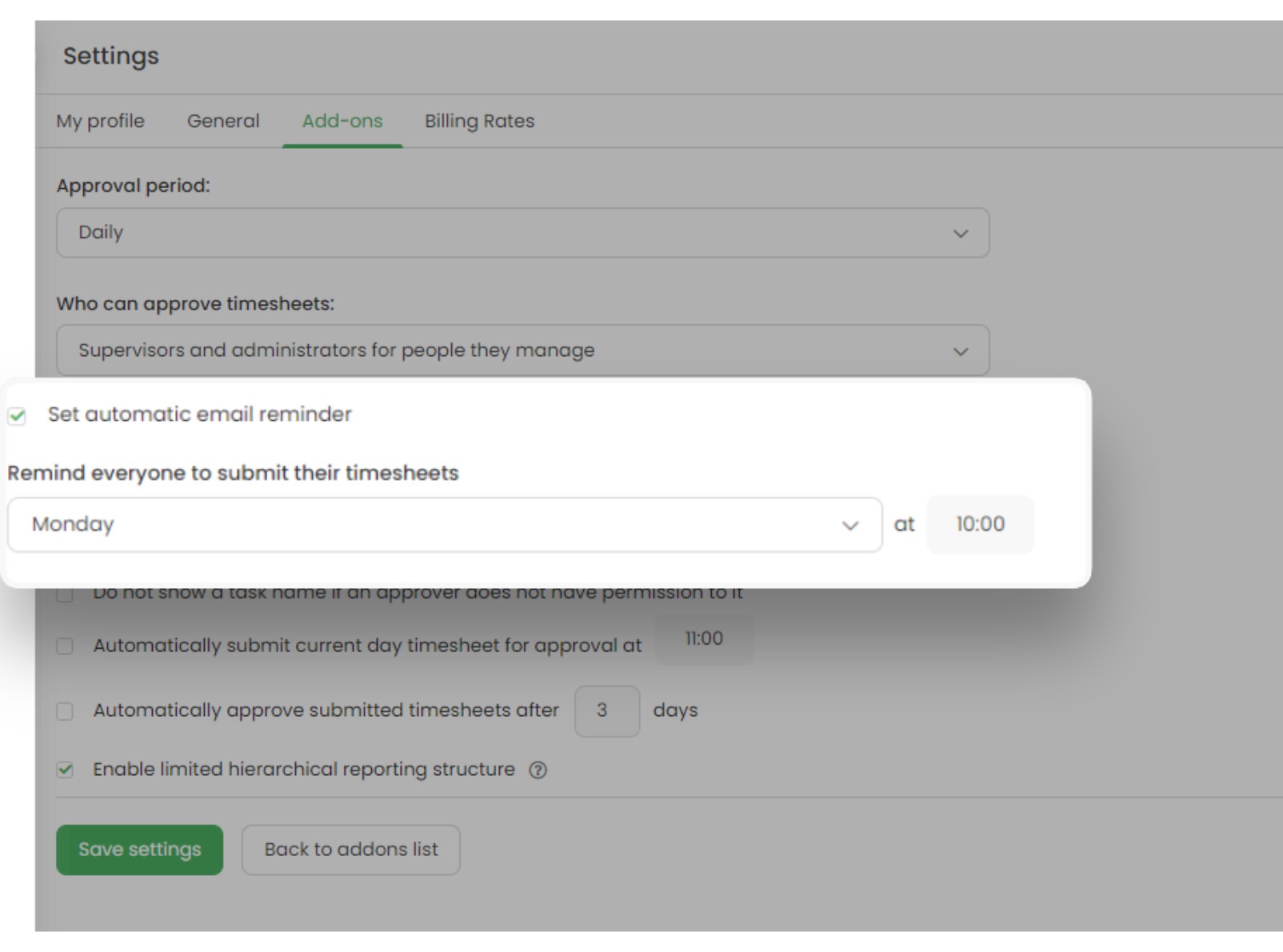
Task: Expand Who can approve timesheets dropdown
Action: (522, 350)
